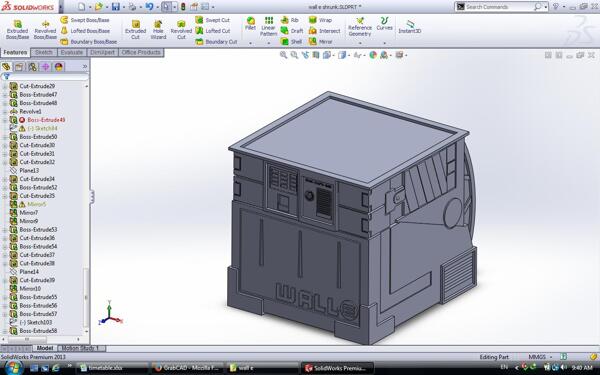The width and height of the screenshot is (600, 375).
Task: Open the Linear Pattern dropdown arrow
Action: click(x=269, y=43)
